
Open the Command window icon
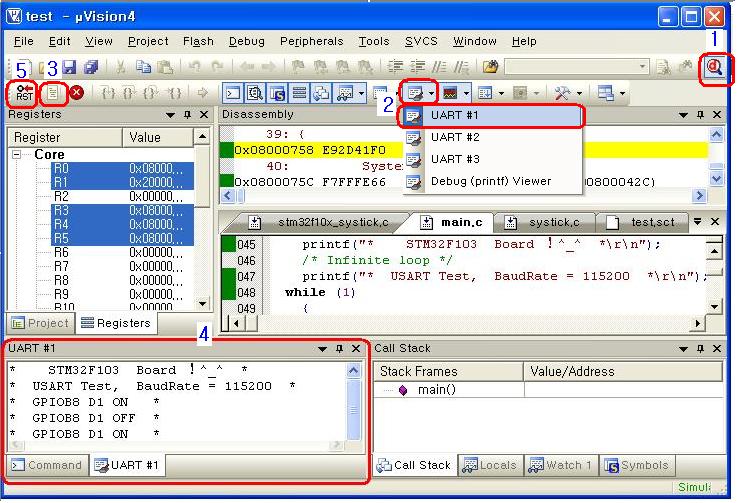pos(233,93)
